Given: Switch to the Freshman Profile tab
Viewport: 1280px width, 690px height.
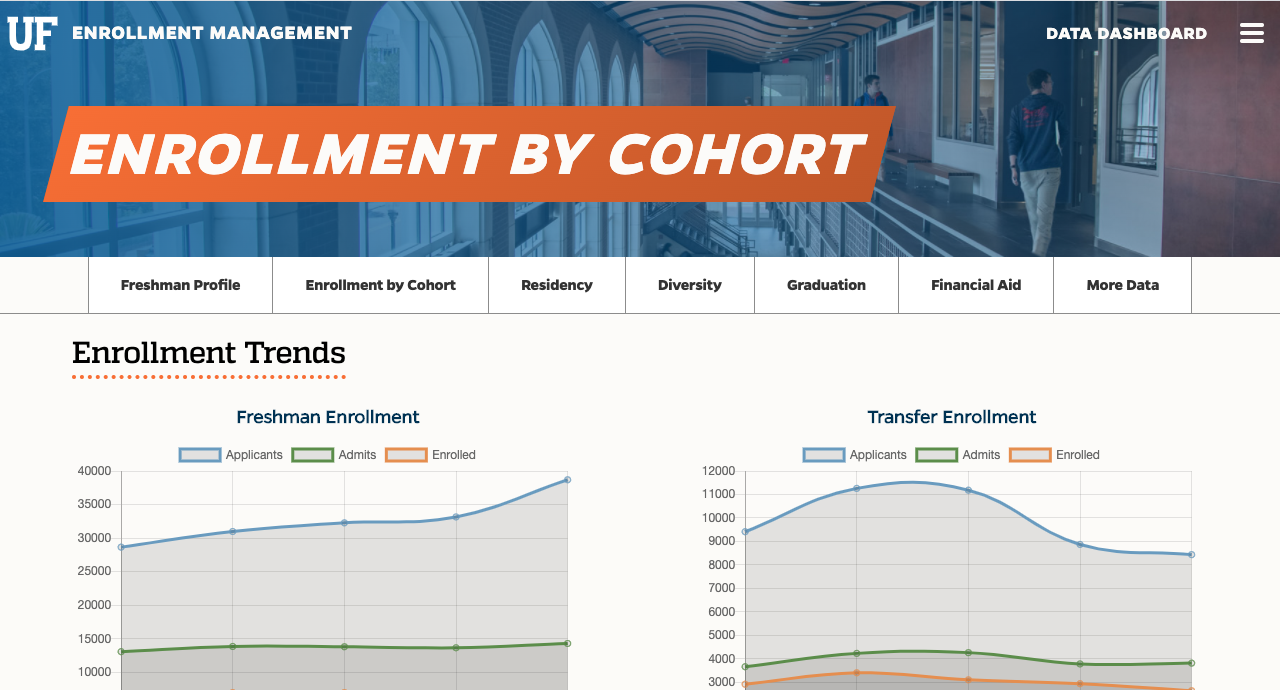Looking at the screenshot, I should (180, 285).
